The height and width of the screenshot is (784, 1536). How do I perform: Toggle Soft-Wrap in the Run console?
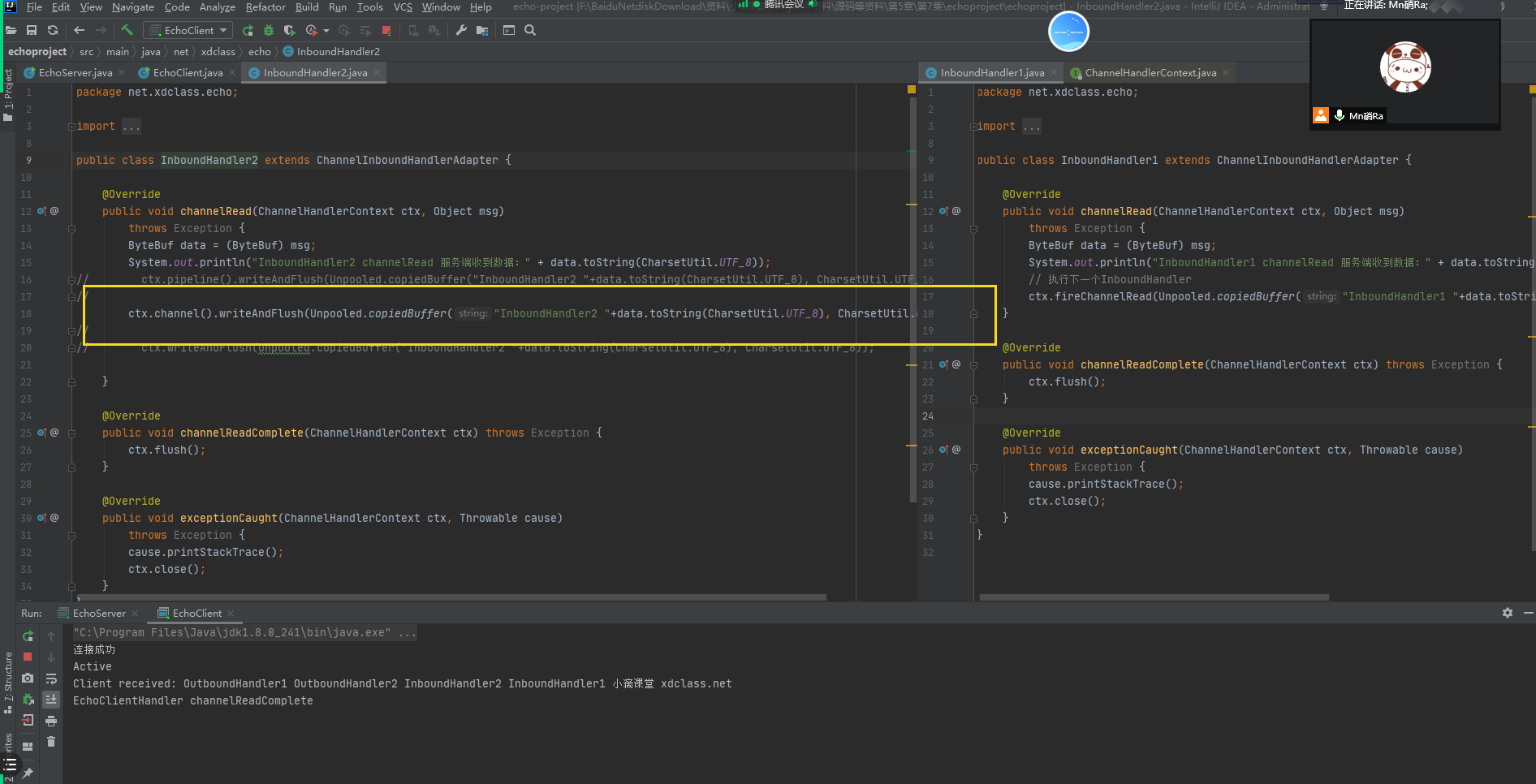point(51,678)
